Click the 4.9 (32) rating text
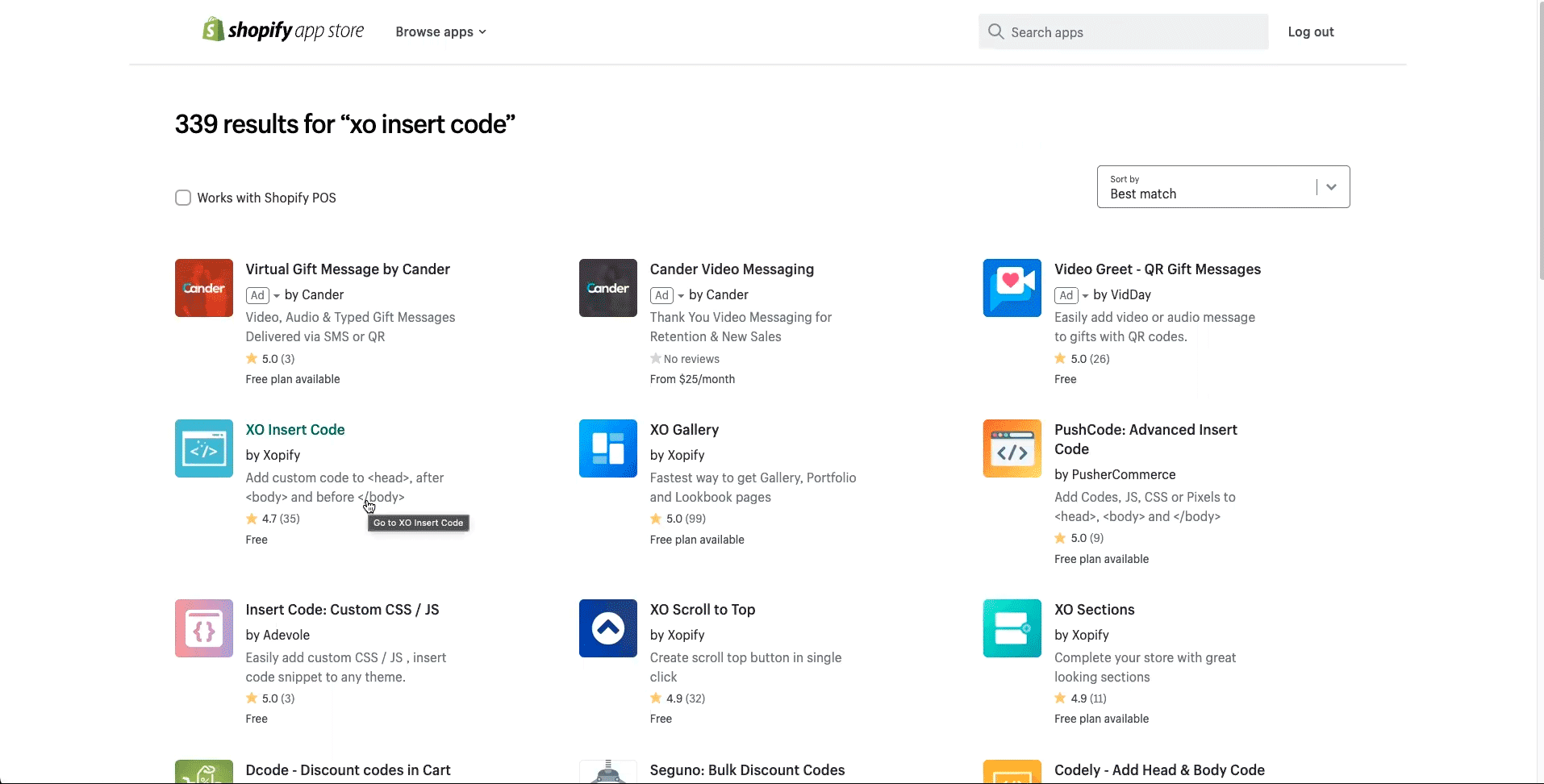Viewport: 1544px width, 784px height. coord(686,699)
